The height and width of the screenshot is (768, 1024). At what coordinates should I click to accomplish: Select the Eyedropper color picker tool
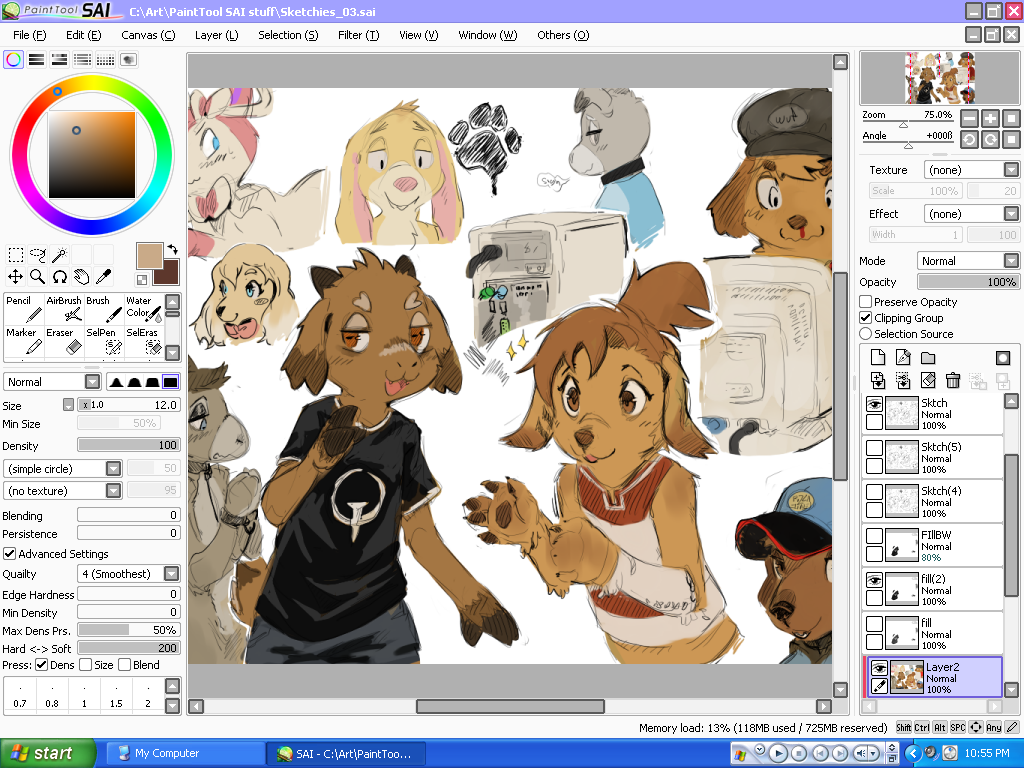[x=103, y=277]
